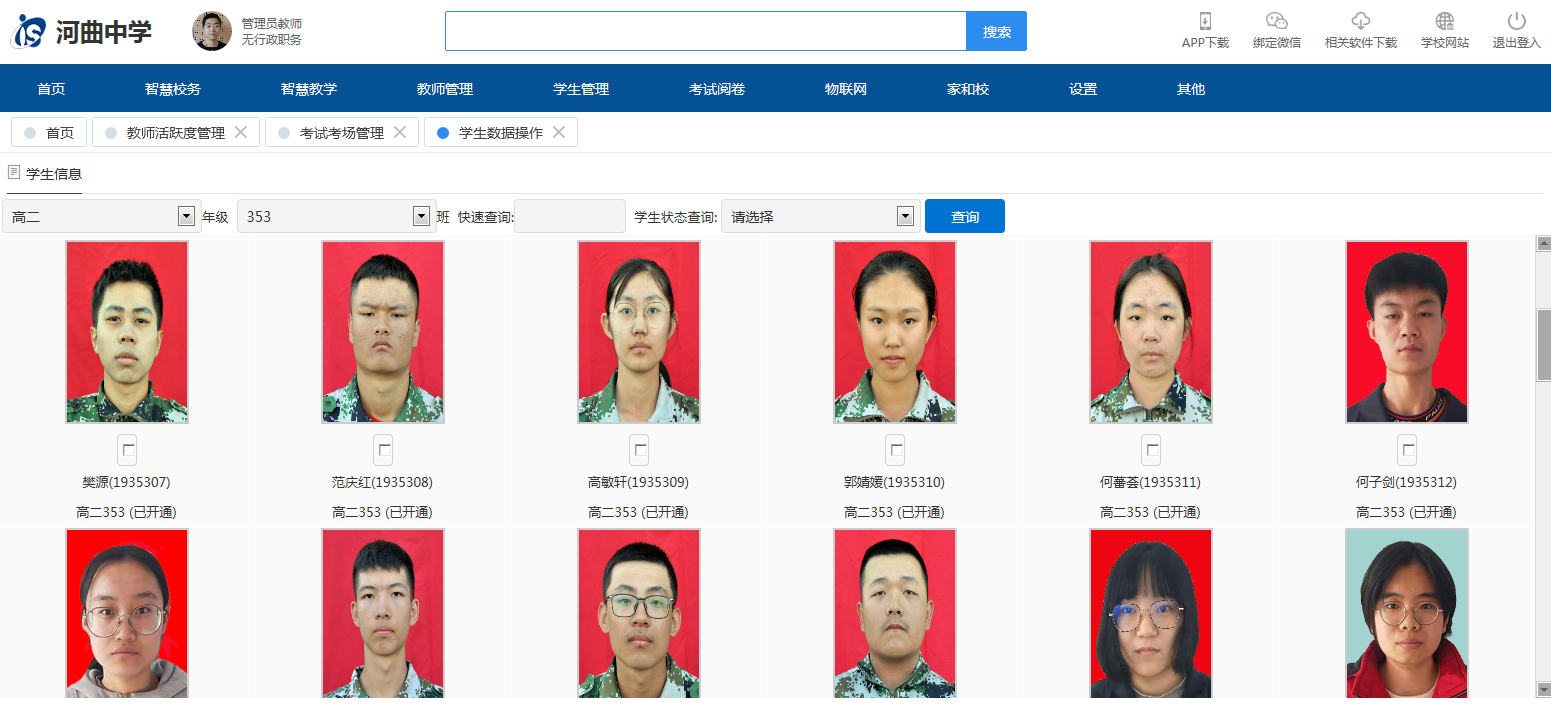Click the top search input box

click(x=706, y=31)
